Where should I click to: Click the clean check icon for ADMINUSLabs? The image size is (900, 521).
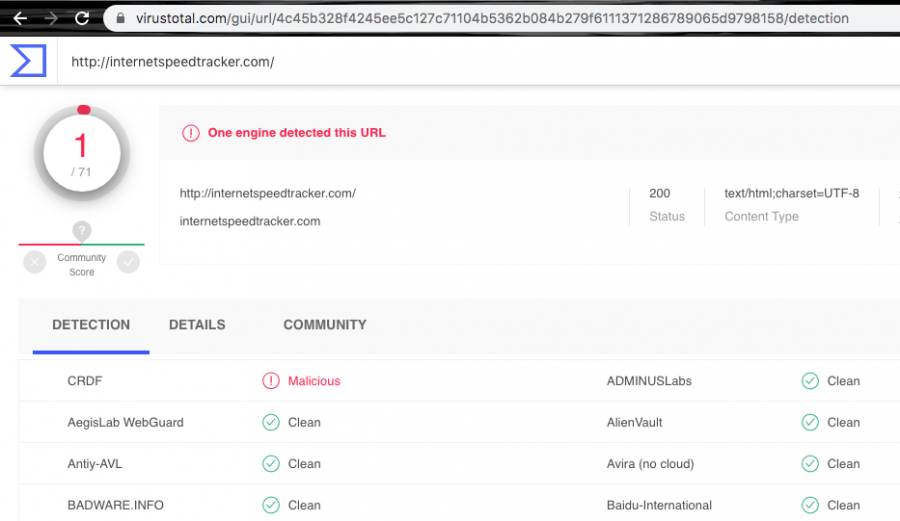(810, 381)
